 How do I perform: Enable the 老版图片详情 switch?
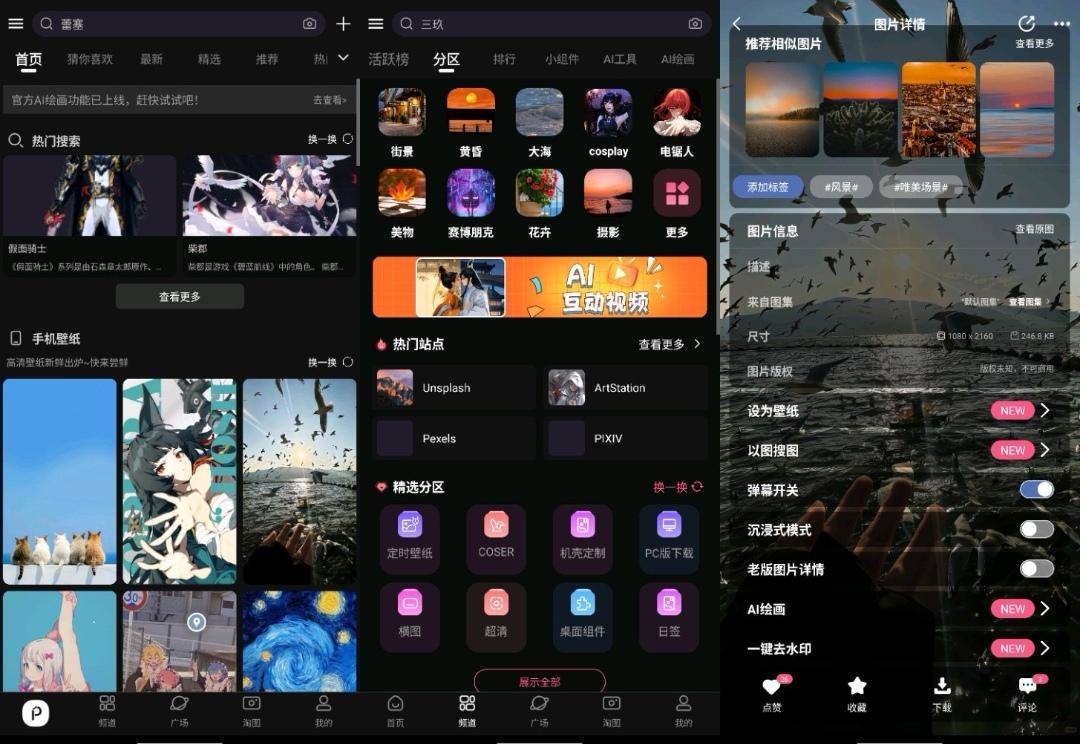pos(1037,568)
